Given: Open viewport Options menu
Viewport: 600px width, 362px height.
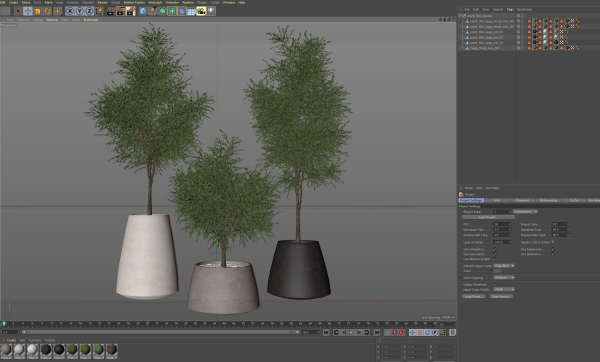Looking at the screenshot, I should coord(52,20).
